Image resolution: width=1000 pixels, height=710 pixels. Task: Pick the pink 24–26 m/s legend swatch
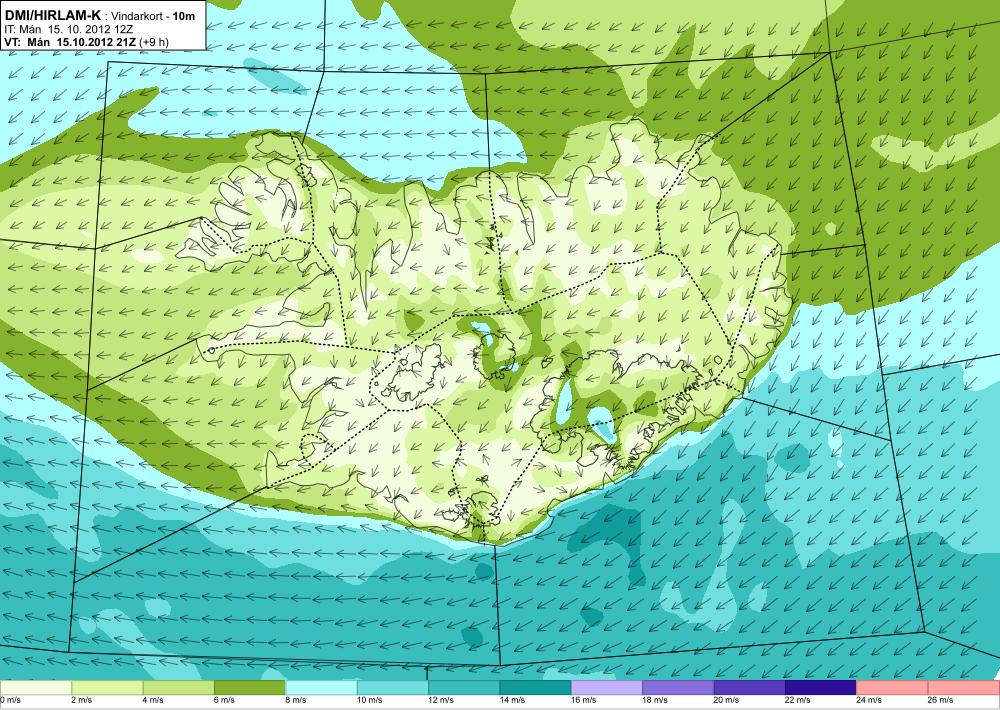click(893, 688)
